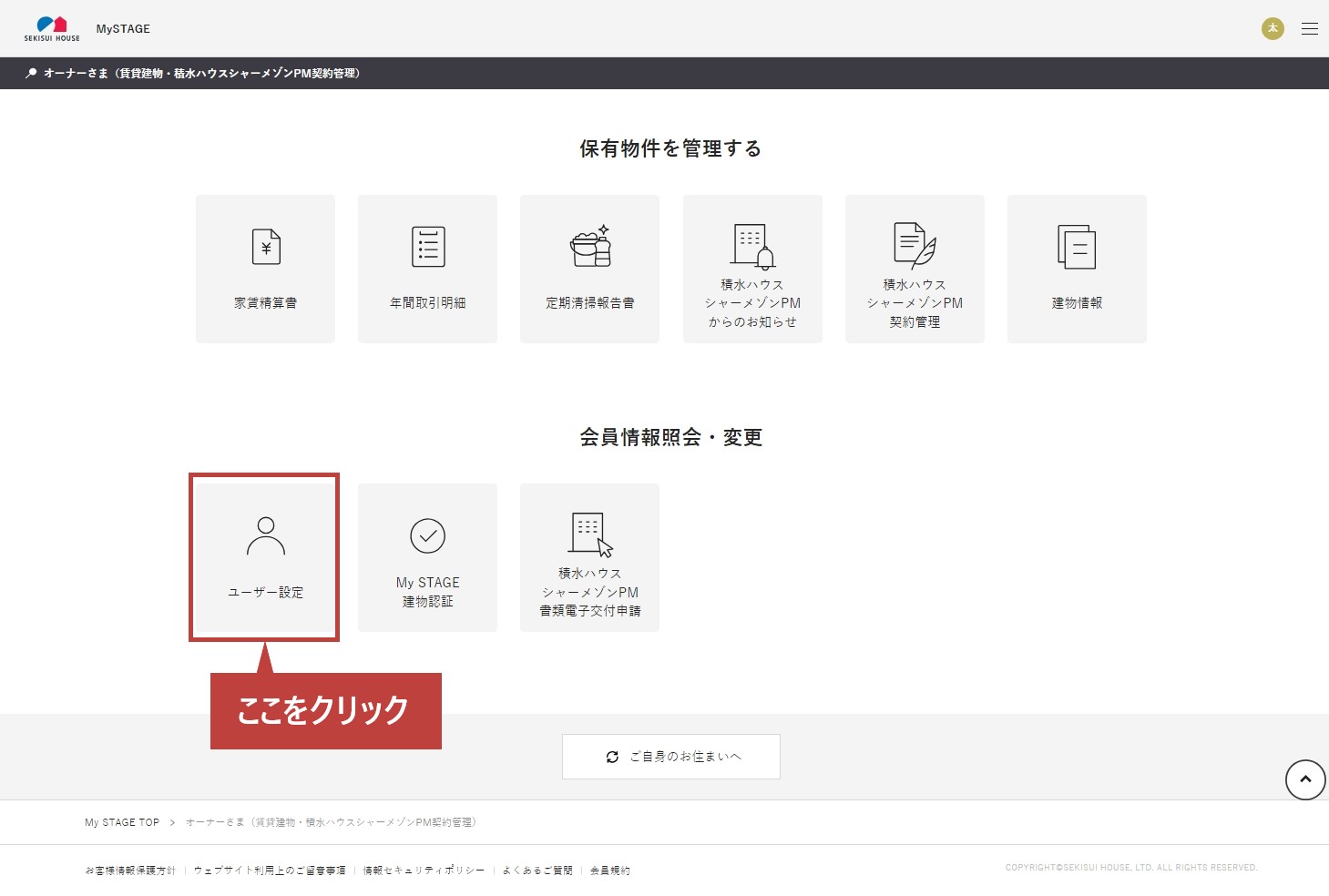Open the 家賃精算書 yen document tile

265,269
